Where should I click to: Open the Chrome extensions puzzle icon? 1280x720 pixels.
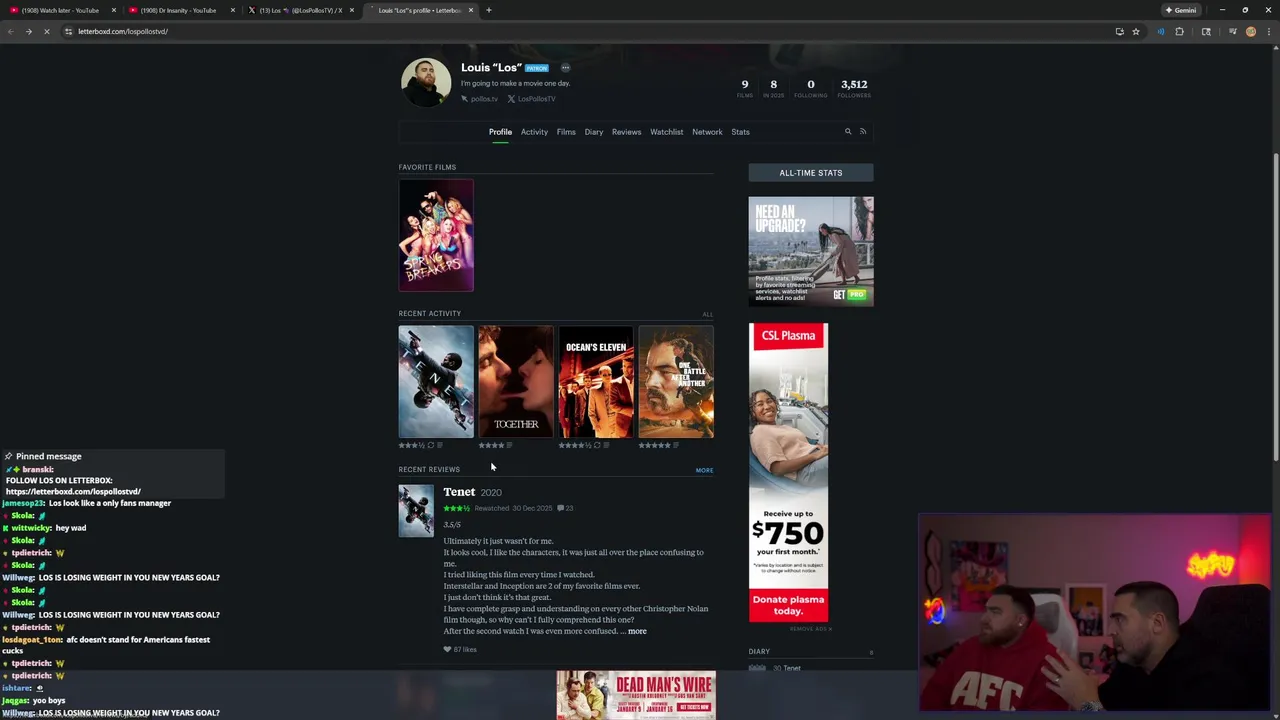click(1179, 31)
